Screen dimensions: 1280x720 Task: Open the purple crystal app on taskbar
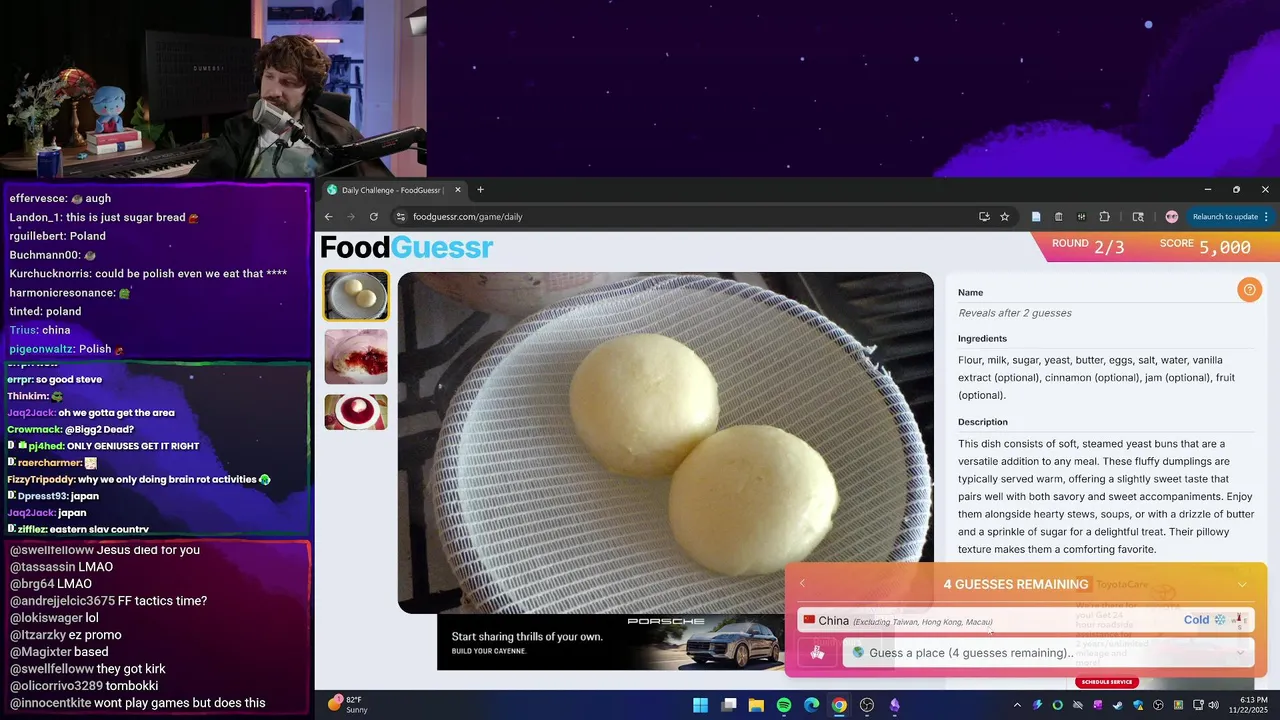pos(895,705)
